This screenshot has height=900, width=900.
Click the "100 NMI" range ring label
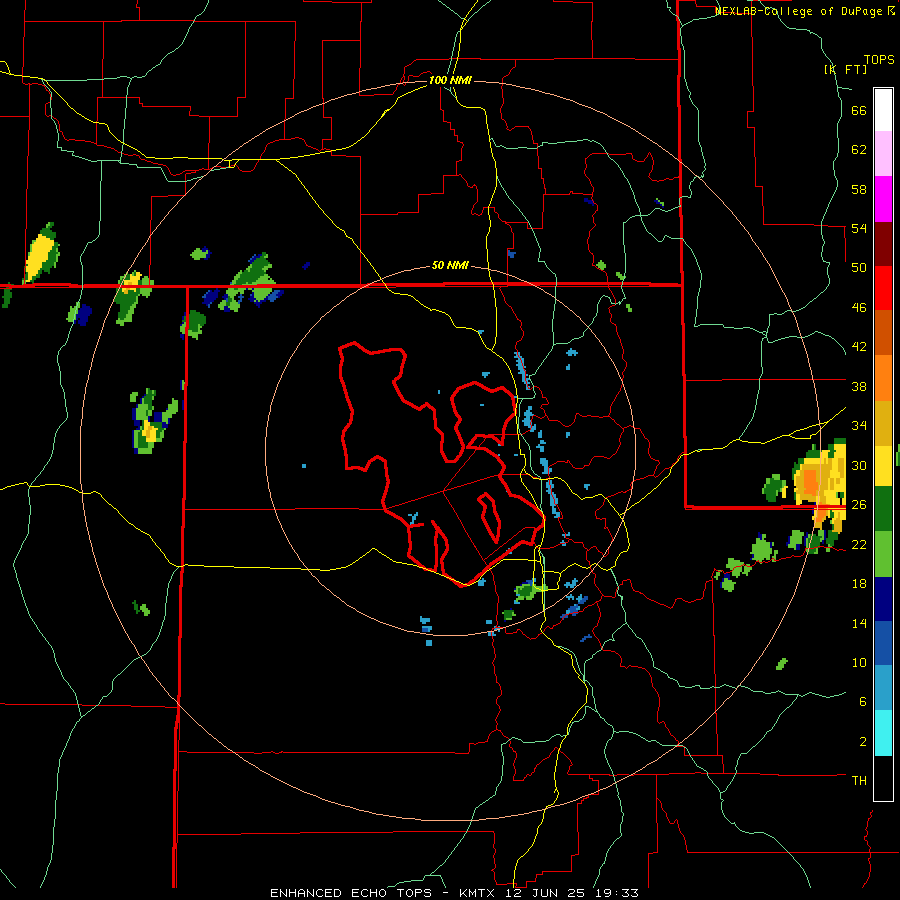click(x=450, y=80)
